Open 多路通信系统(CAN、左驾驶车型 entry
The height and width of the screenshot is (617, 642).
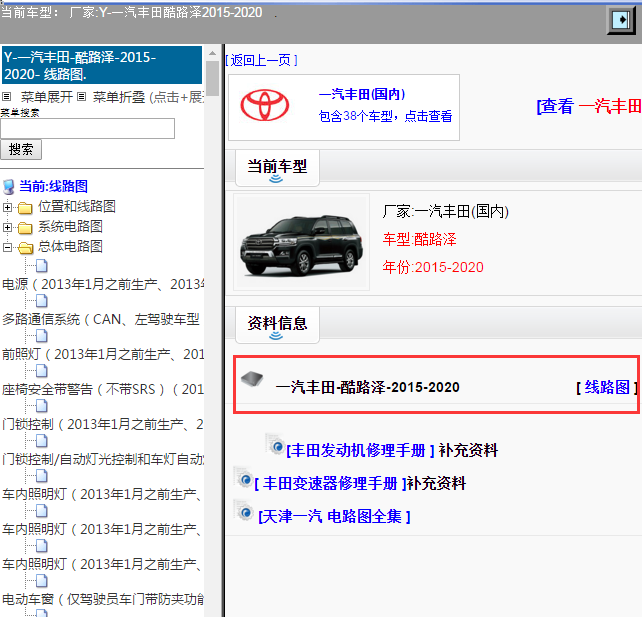(101, 319)
